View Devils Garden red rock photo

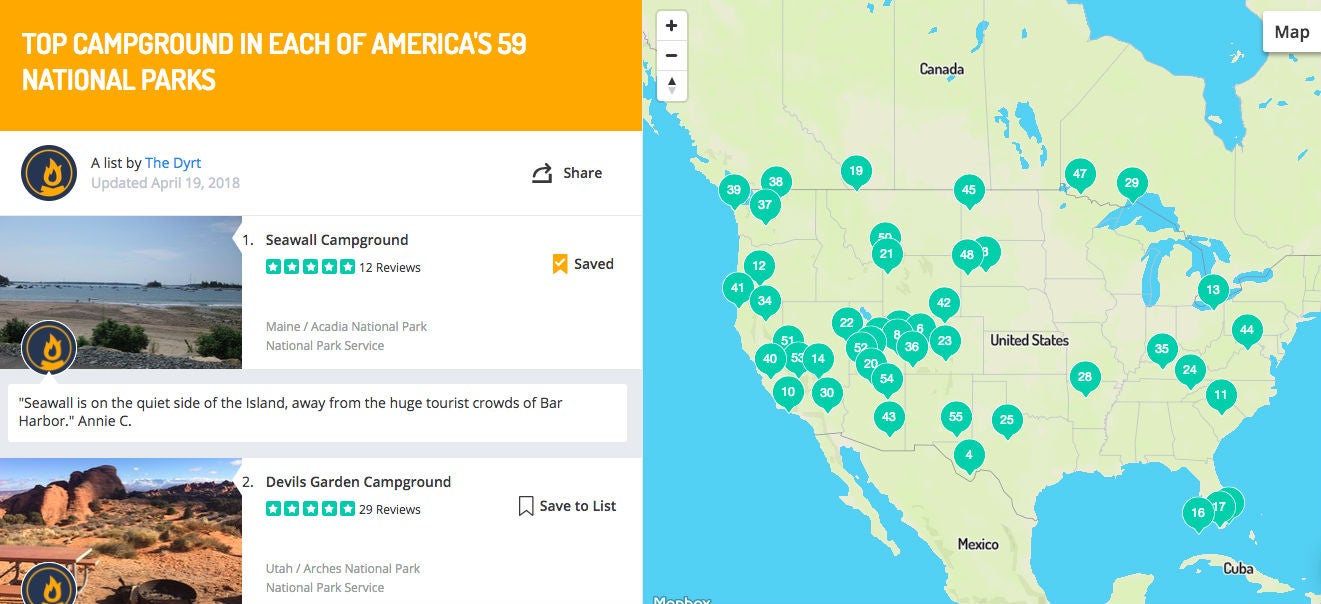[121, 531]
